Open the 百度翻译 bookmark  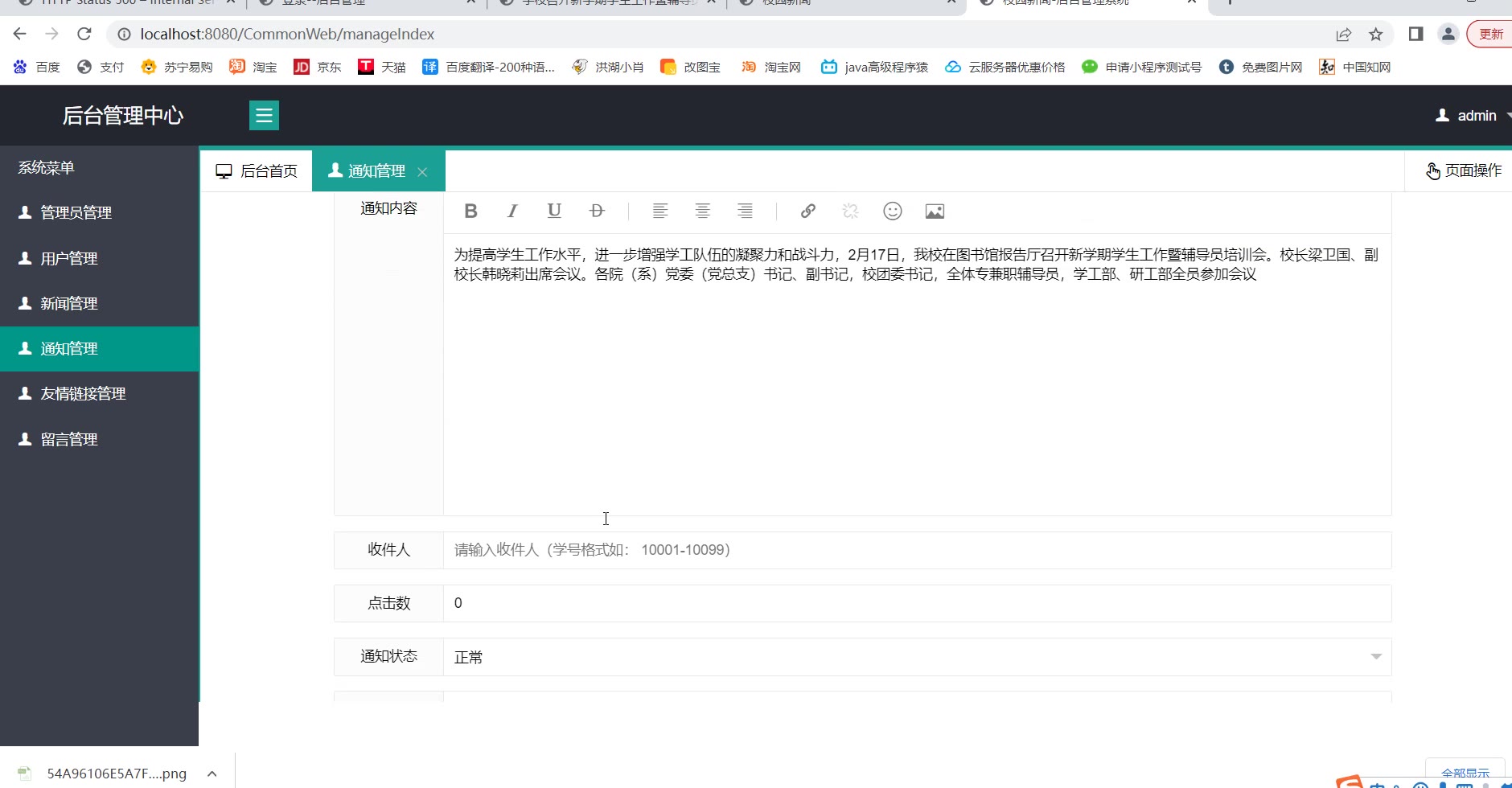point(489,67)
